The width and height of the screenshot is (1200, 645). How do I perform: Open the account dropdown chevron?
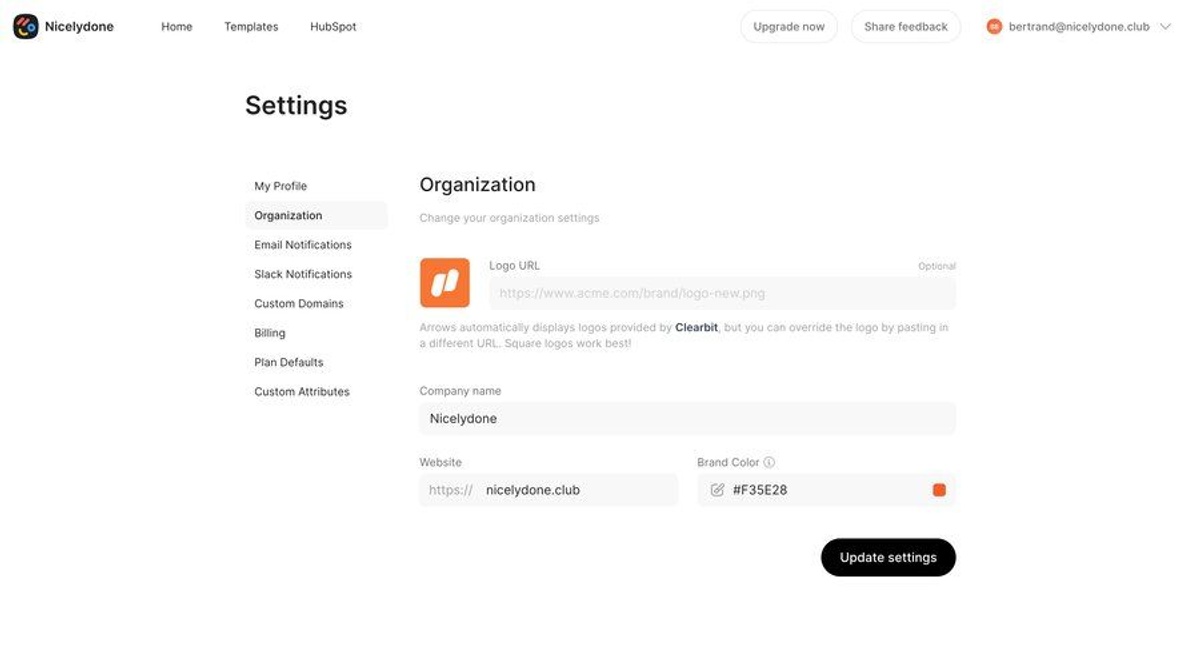1165,27
